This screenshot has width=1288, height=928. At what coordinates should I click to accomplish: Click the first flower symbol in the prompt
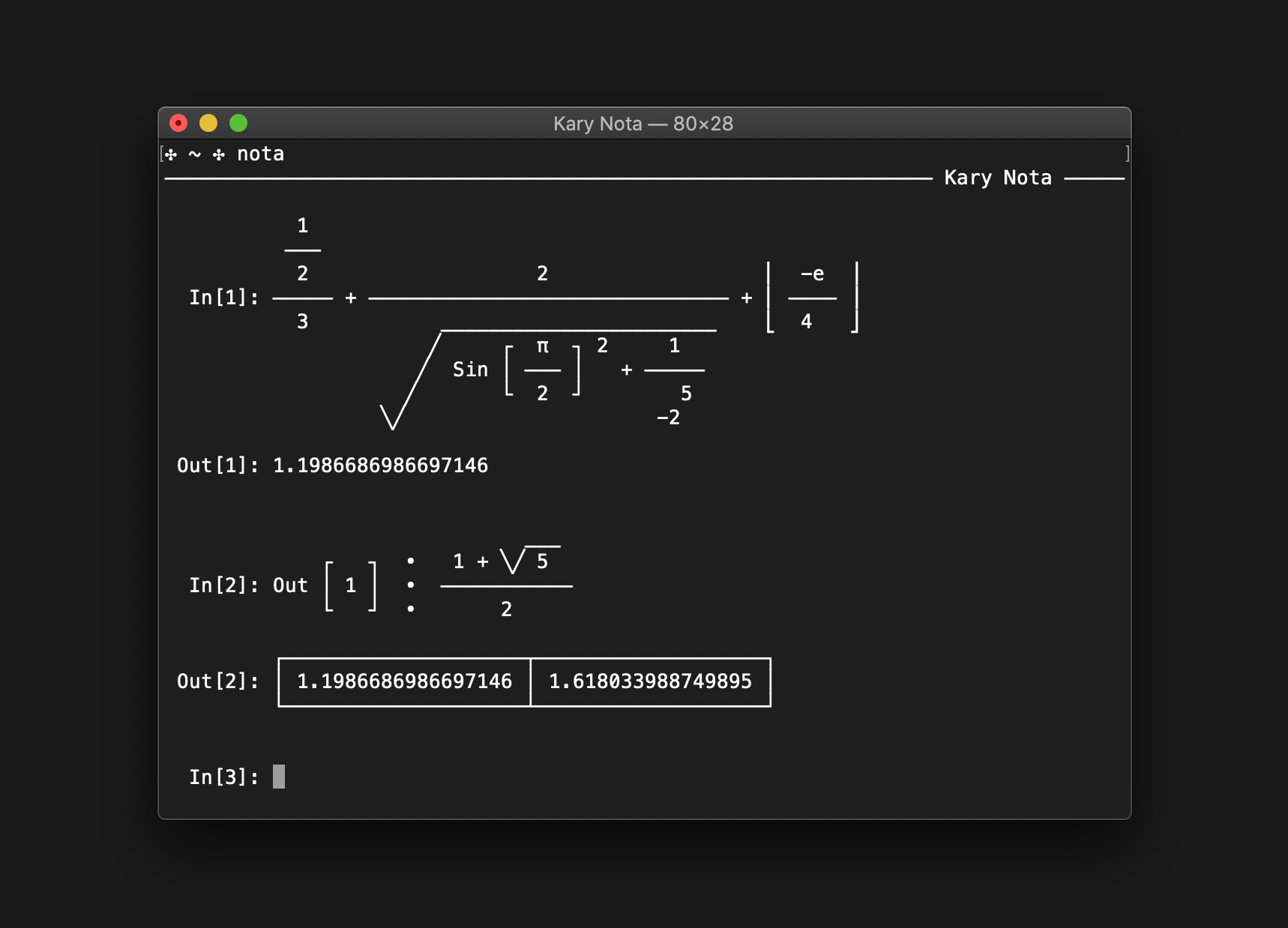coord(171,154)
